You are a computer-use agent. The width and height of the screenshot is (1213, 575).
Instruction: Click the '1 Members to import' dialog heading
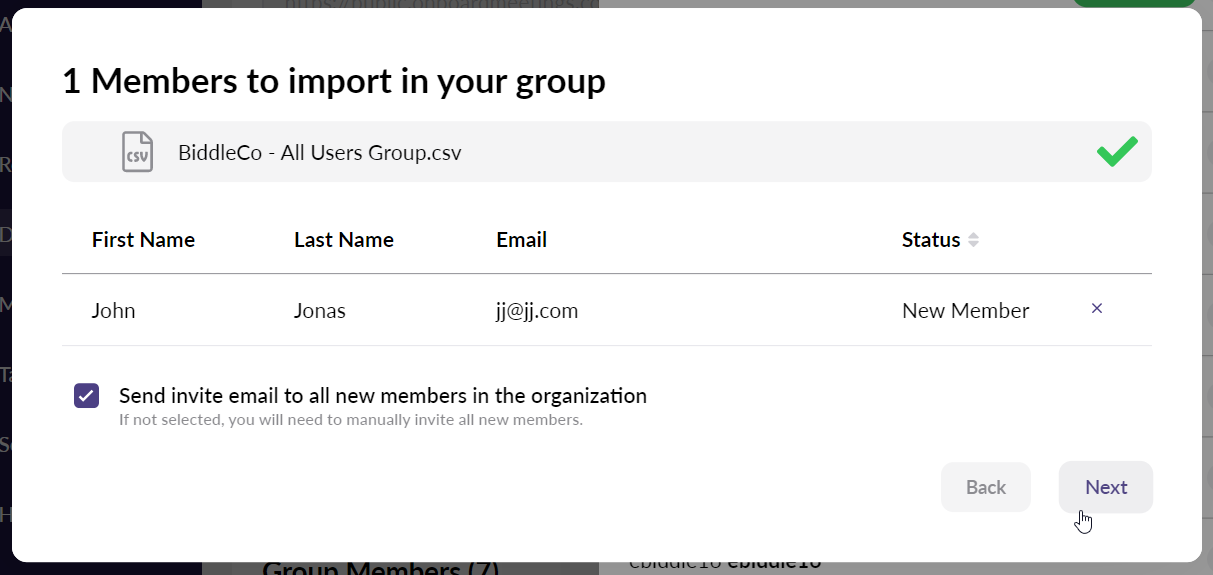[x=333, y=81]
